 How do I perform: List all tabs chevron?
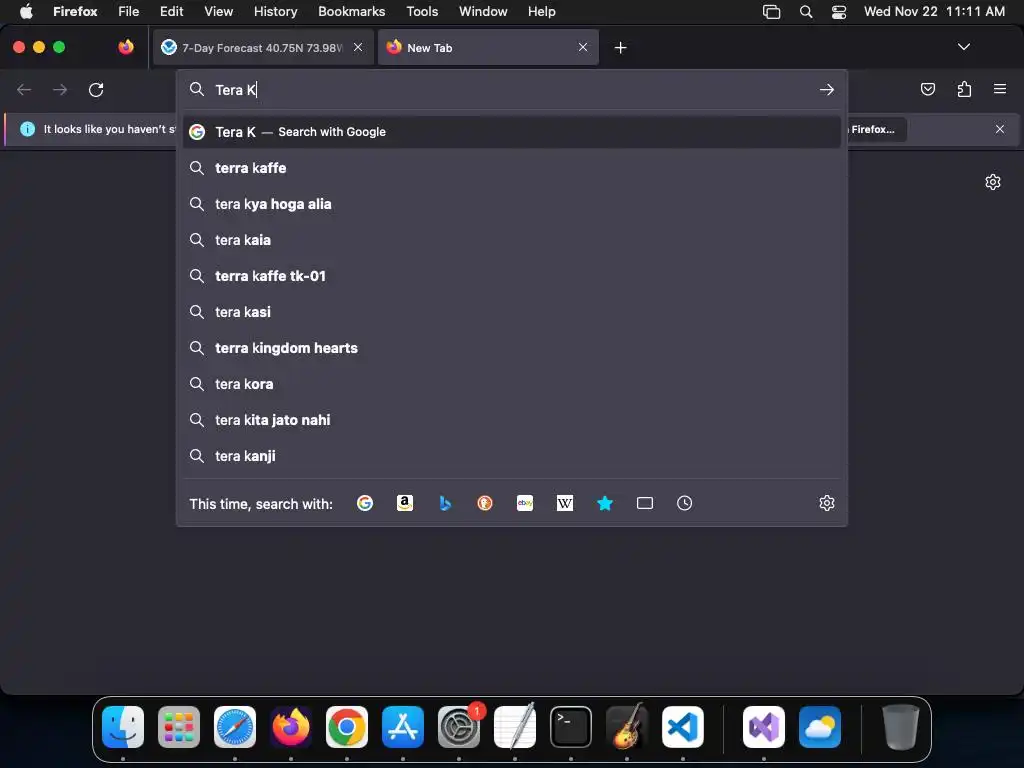click(963, 47)
